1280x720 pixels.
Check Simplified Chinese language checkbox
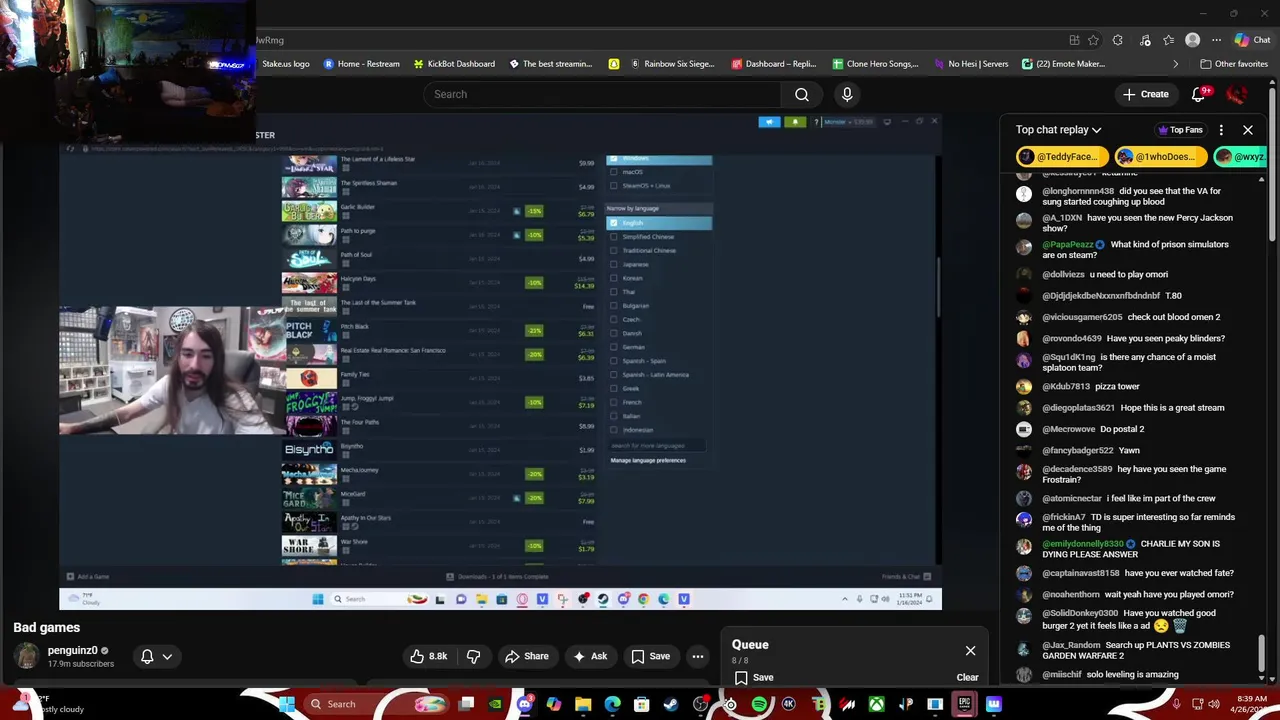pos(613,237)
